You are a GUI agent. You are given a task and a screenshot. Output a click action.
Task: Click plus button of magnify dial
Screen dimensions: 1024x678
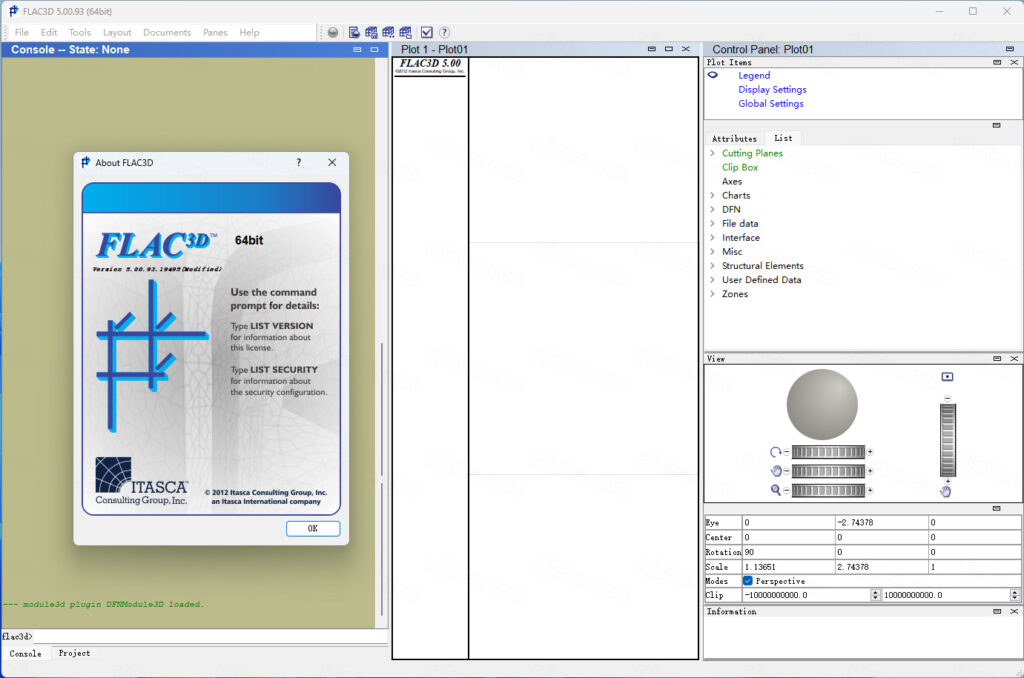[x=870, y=490]
